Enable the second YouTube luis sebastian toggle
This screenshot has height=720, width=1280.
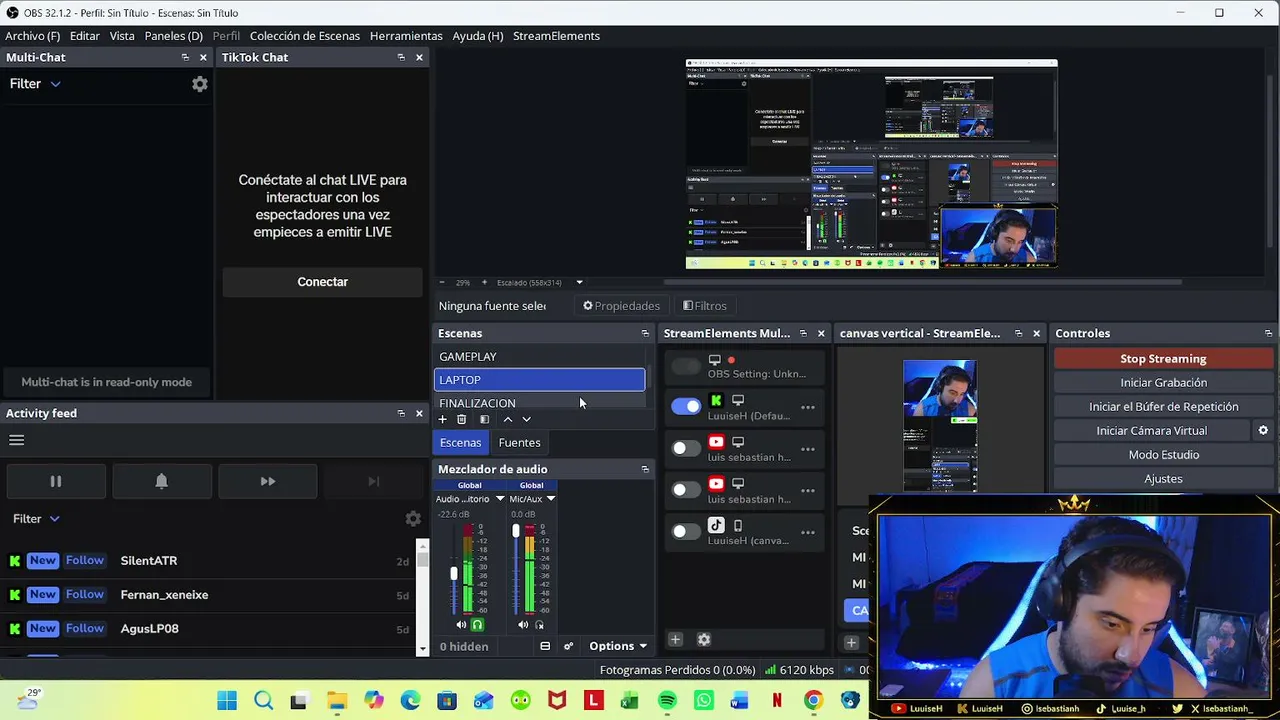coord(686,490)
